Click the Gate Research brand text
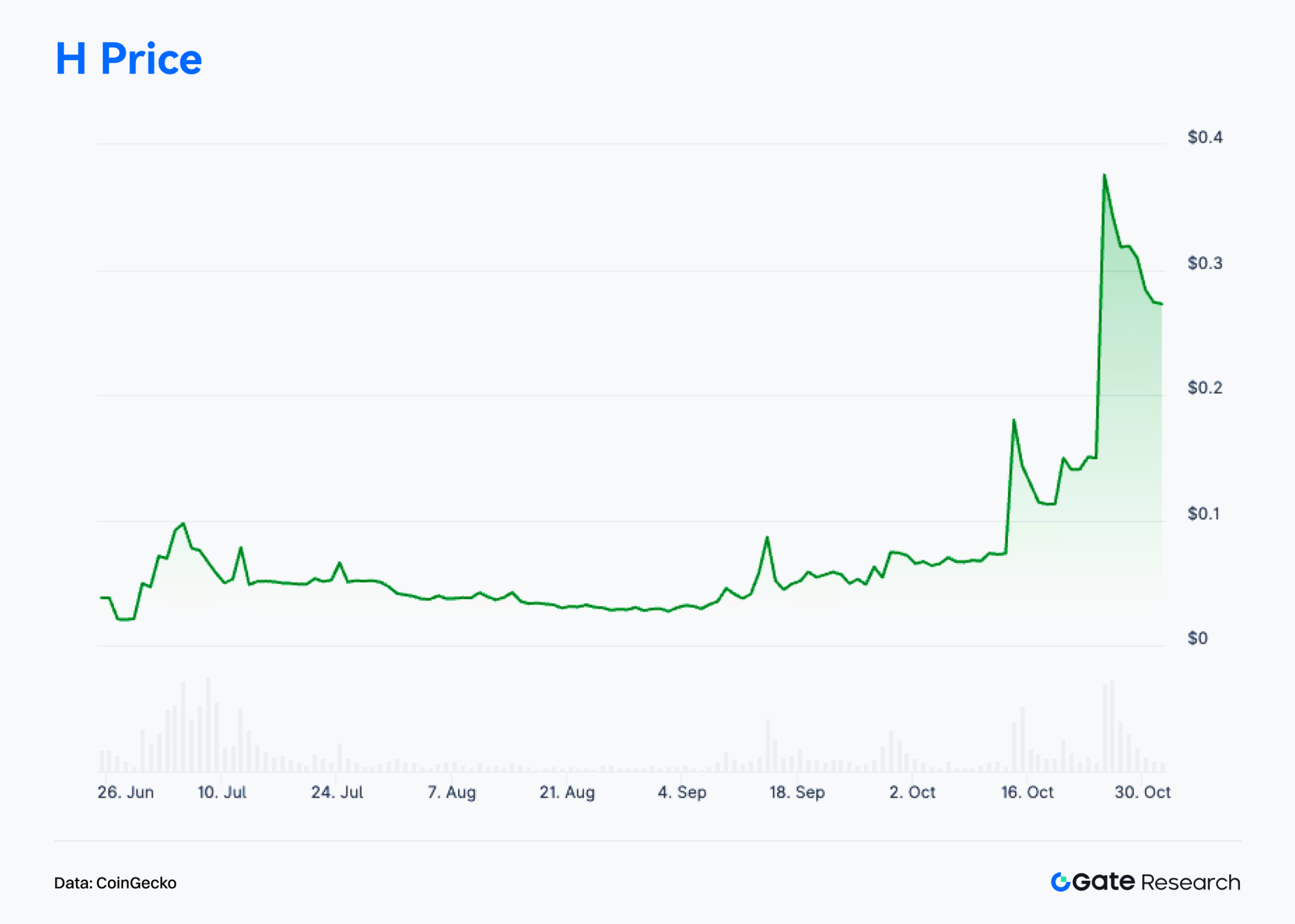Image resolution: width=1295 pixels, height=924 pixels. (x=1156, y=882)
